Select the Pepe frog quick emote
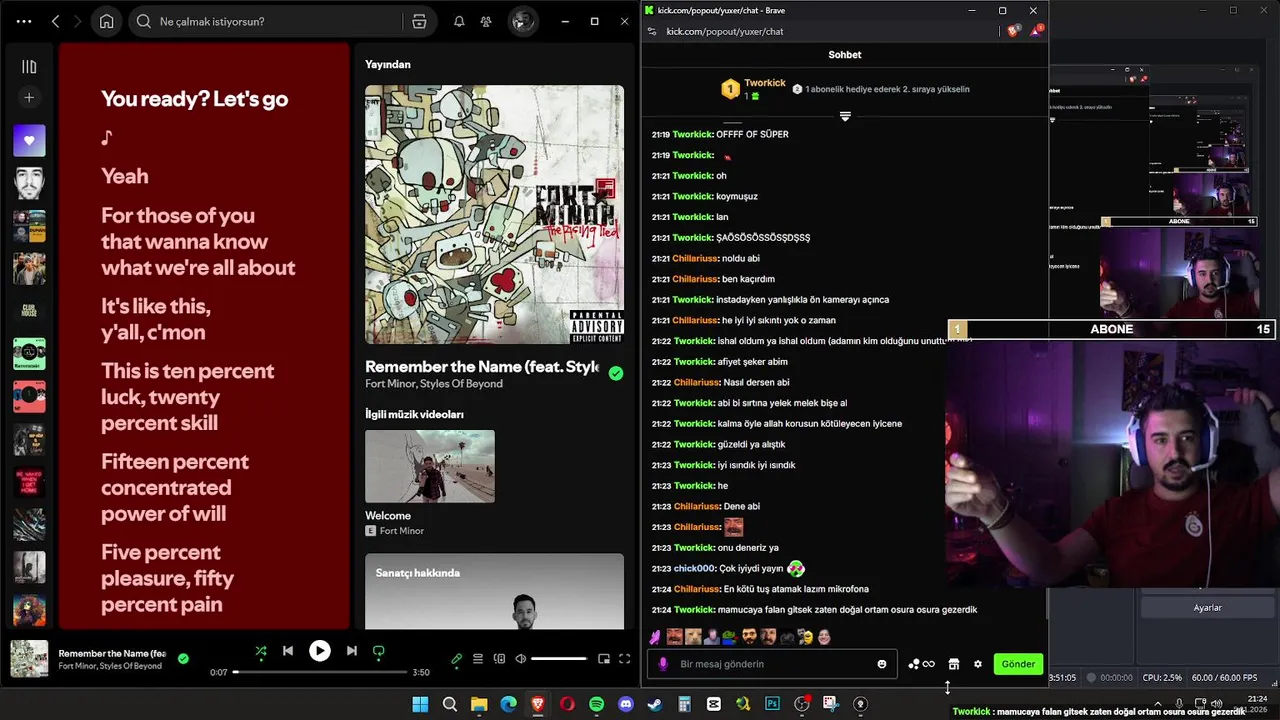Image resolution: width=1280 pixels, height=720 pixels. point(730,636)
